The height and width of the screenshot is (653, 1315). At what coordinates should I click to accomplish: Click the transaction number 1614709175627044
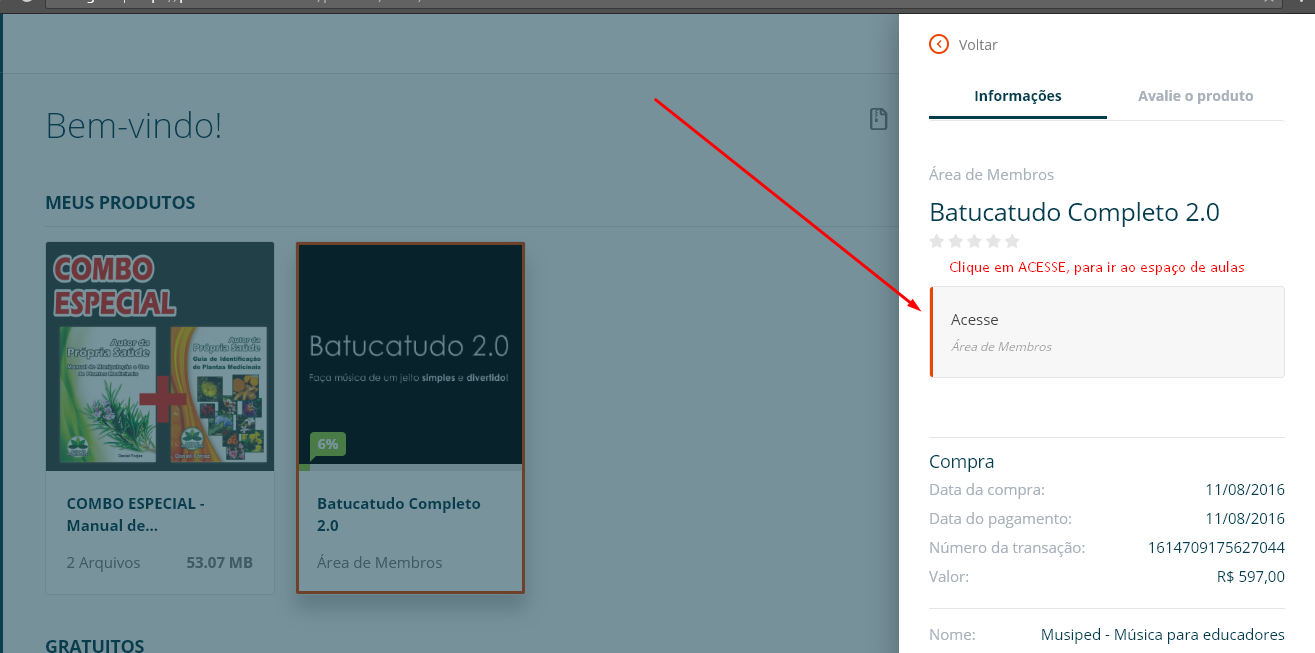pos(1216,547)
